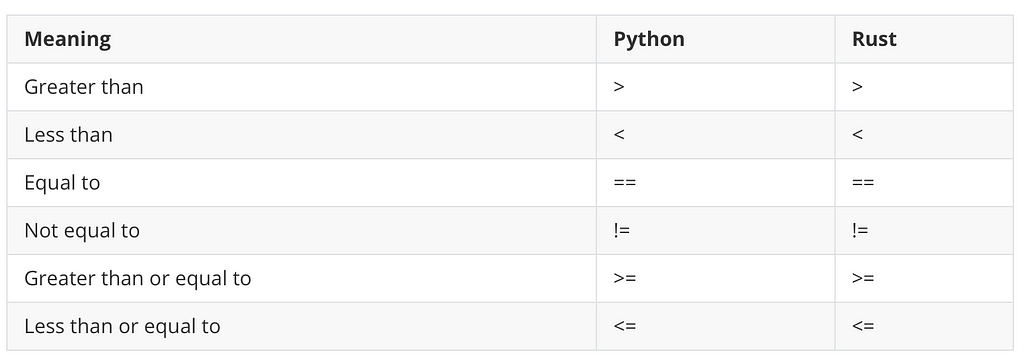Click the Rust != operator cell
The image size is (1024, 364).
[x=924, y=231]
